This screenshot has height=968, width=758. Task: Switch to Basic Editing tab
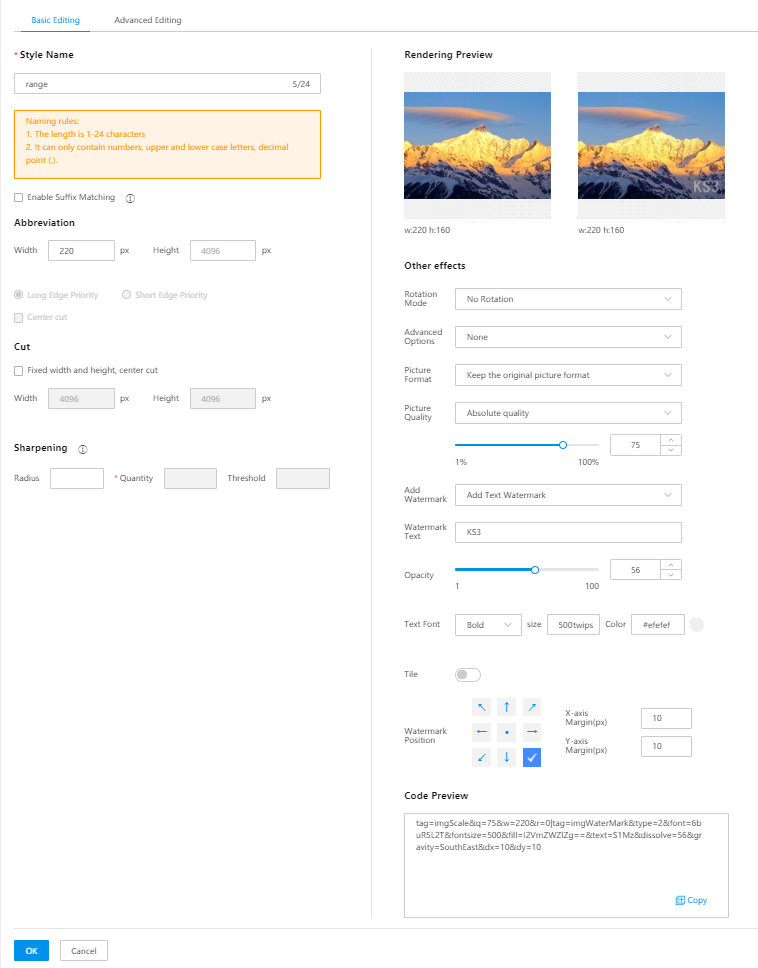(56, 20)
